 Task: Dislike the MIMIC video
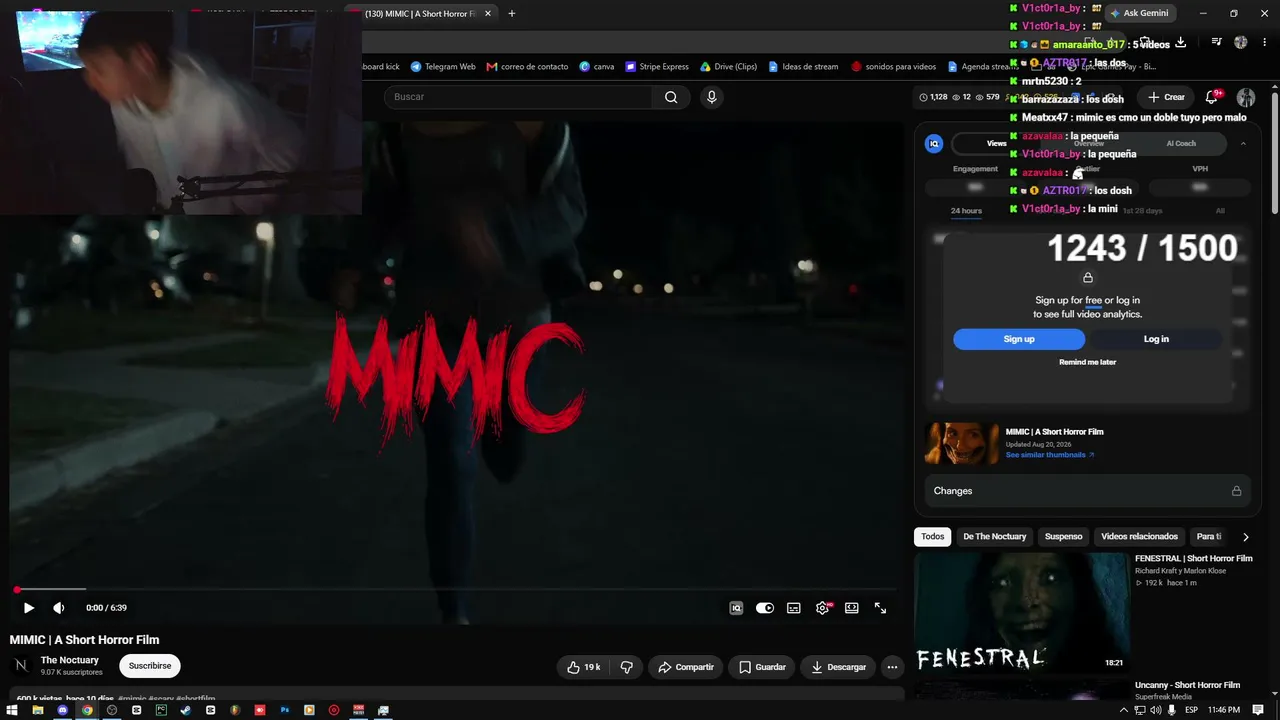pyautogui.click(x=627, y=667)
